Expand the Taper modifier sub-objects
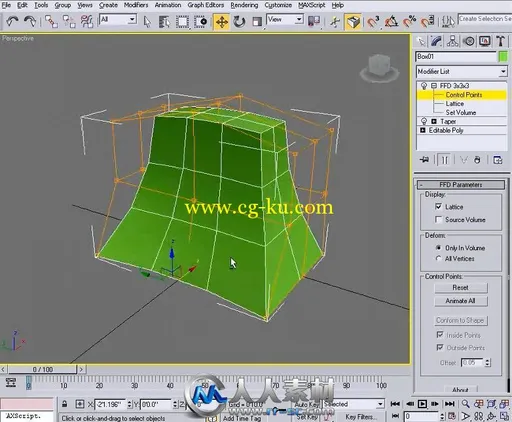 point(434,121)
